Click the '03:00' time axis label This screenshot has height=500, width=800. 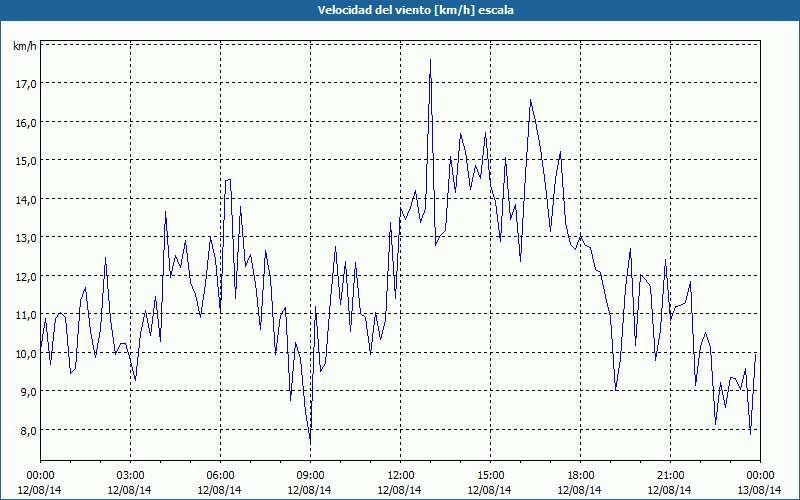tap(130, 476)
